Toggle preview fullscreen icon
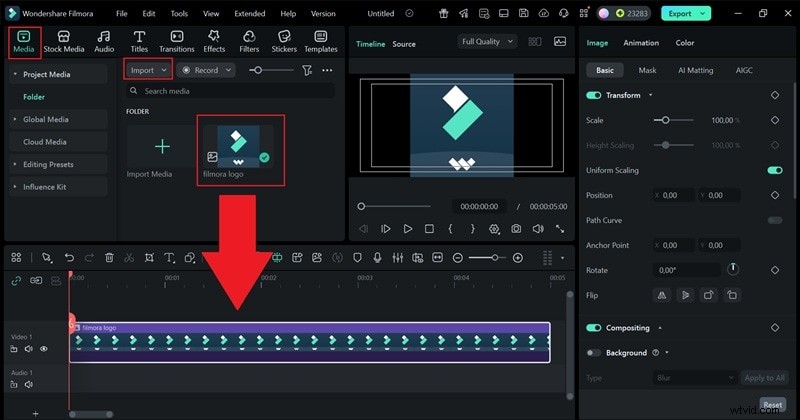 tap(560, 229)
